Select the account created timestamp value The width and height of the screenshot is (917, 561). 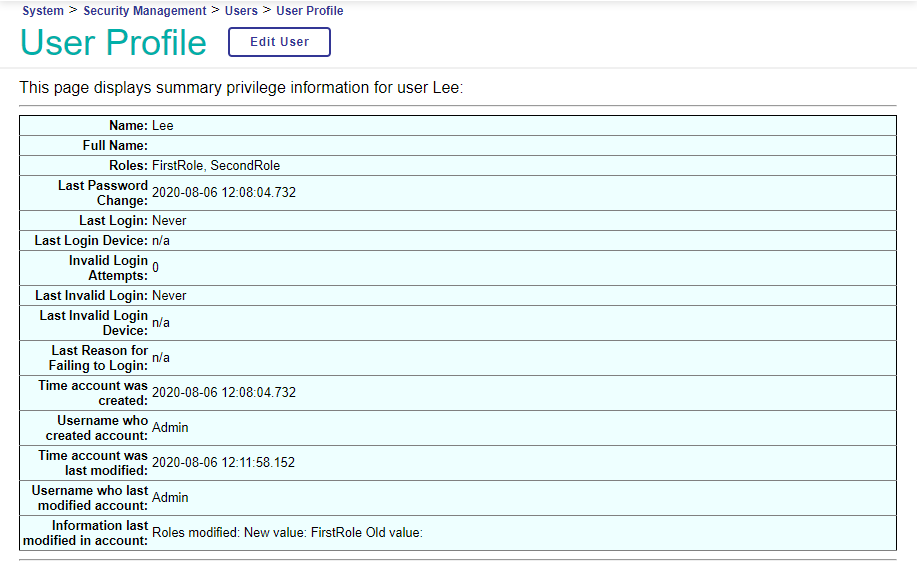tap(224, 393)
